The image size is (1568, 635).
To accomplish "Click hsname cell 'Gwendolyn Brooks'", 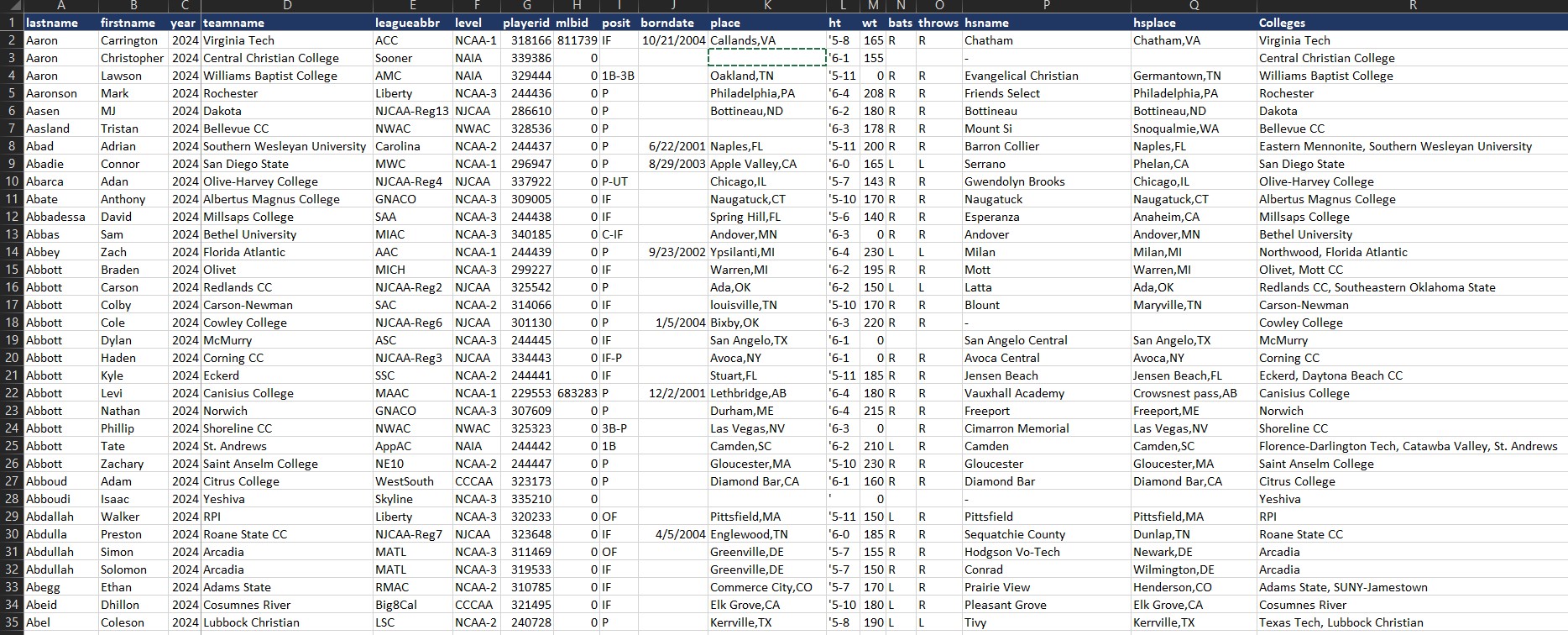I will click(x=1014, y=181).
